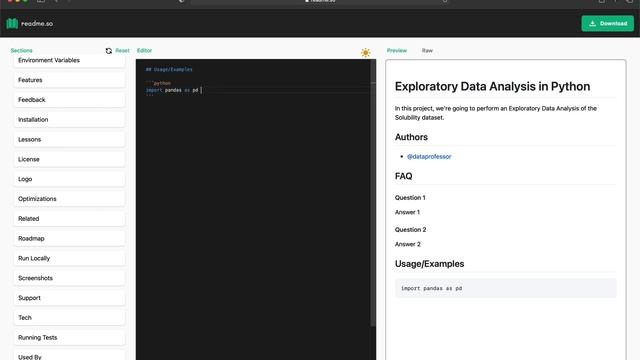Image resolution: width=640 pixels, height=360 pixels.
Task: Add the Related section
Action: 69,218
